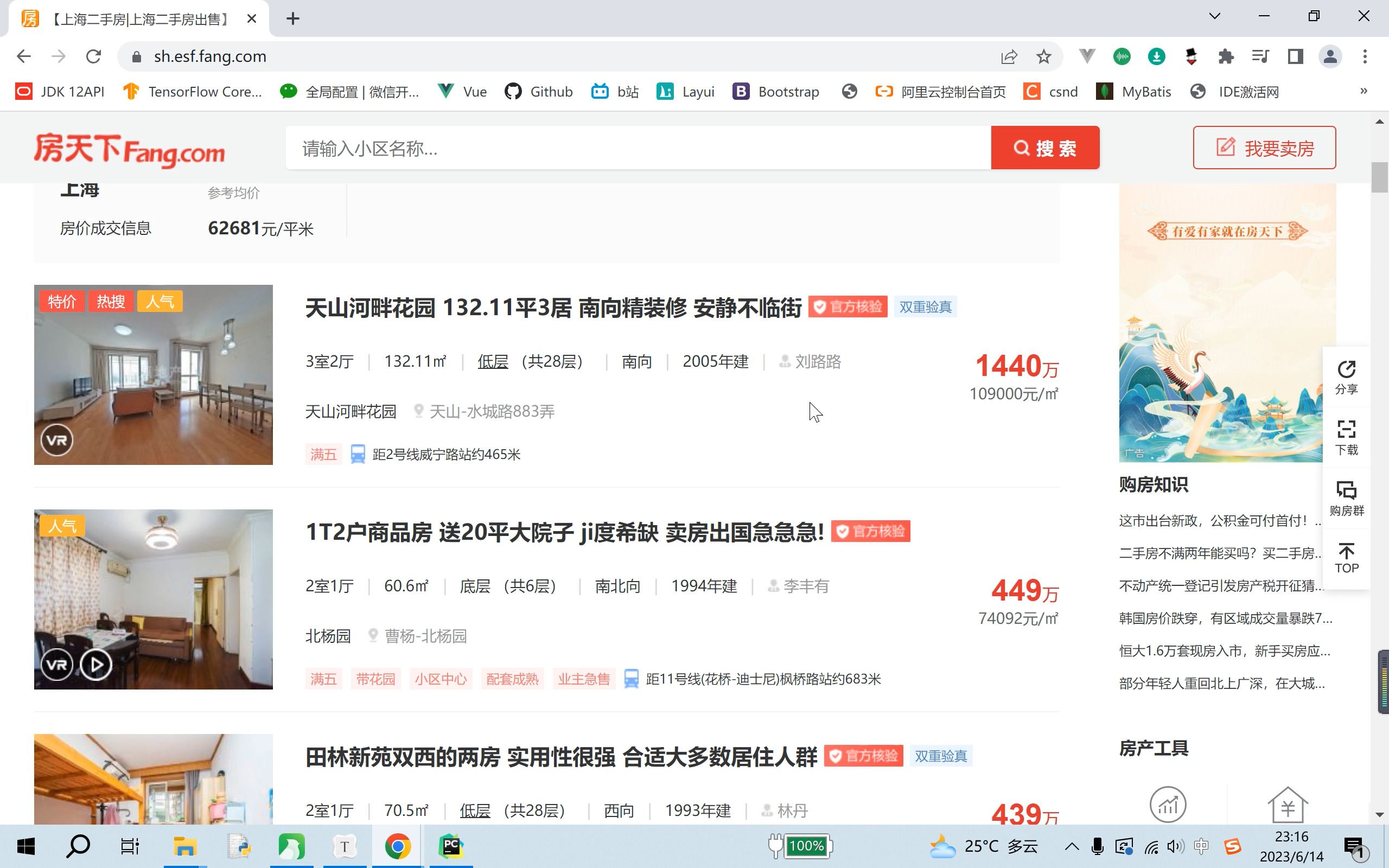Expand the 上海 city region selector
The image size is (1389, 868).
80,190
